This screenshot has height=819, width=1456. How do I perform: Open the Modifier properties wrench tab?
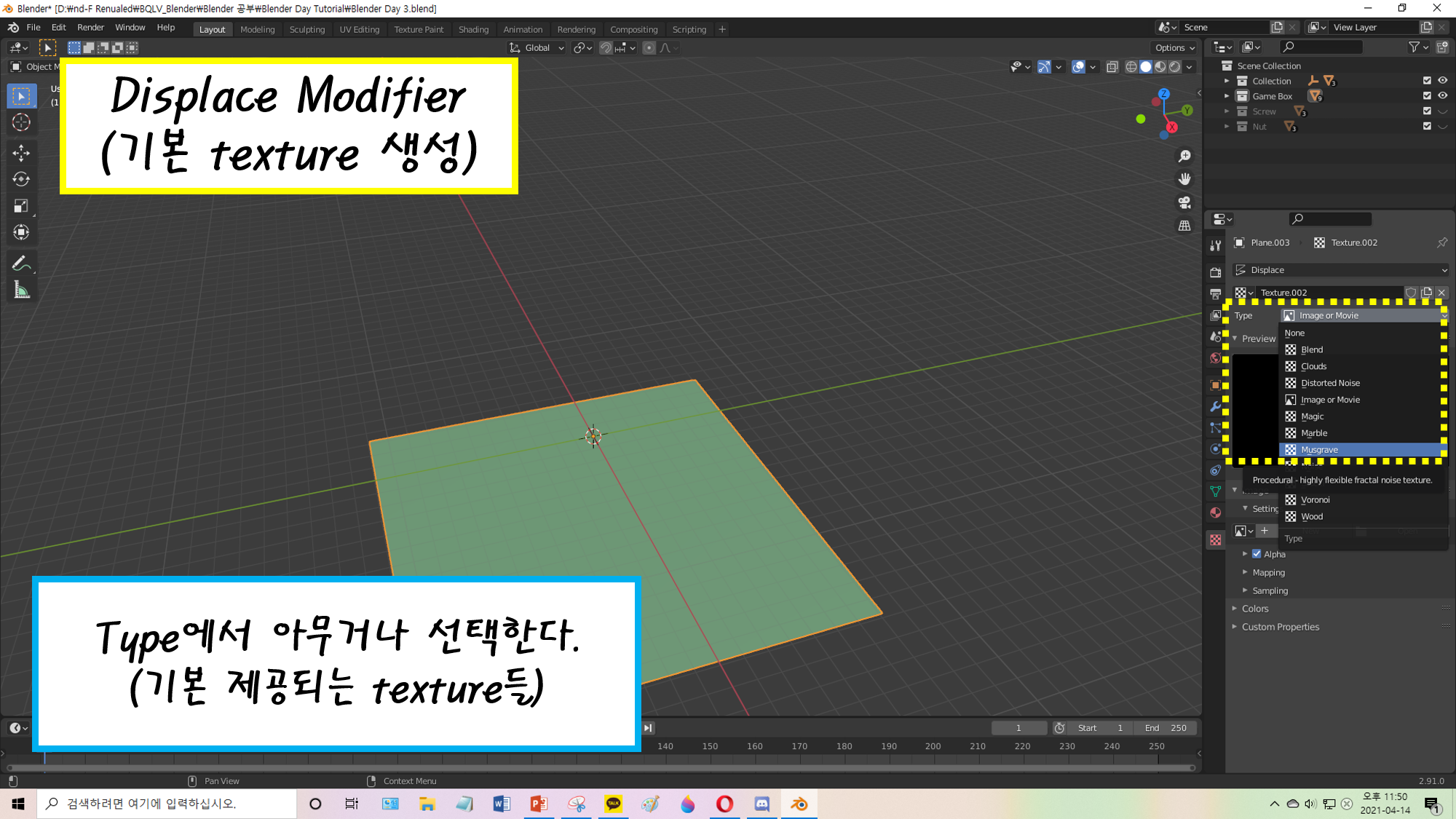point(1215,406)
